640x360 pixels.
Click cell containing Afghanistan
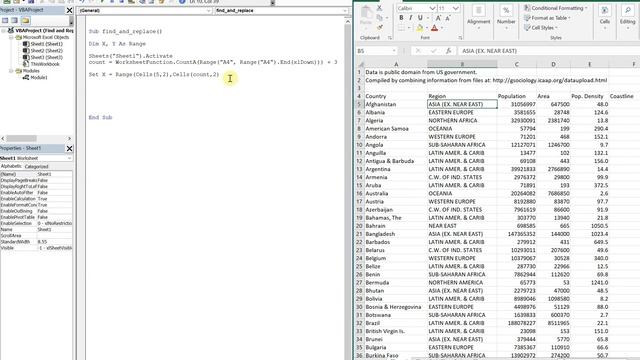coord(396,104)
